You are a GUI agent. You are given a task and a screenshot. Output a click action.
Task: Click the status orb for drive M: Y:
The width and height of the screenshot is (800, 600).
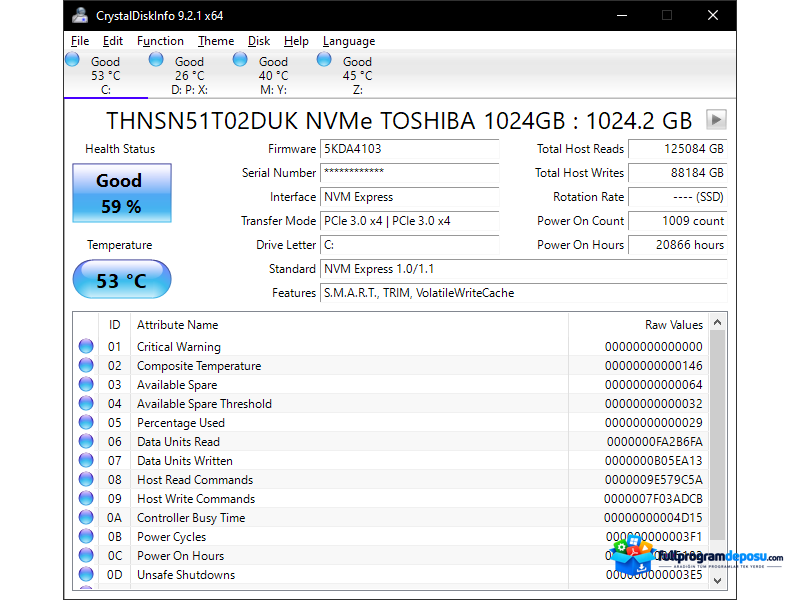point(240,59)
